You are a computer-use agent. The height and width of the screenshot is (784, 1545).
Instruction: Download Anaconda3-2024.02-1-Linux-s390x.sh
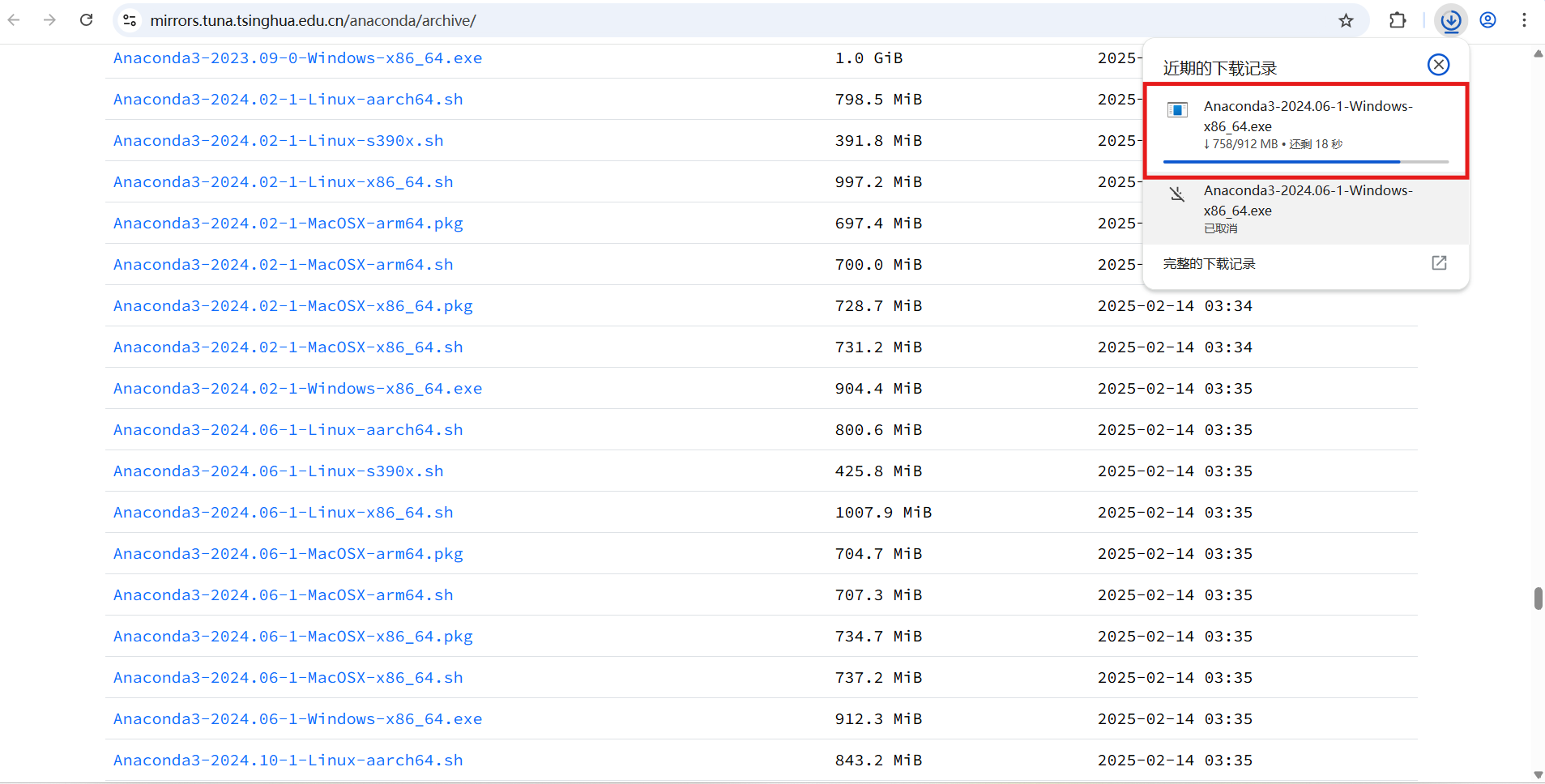pyautogui.click(x=278, y=141)
